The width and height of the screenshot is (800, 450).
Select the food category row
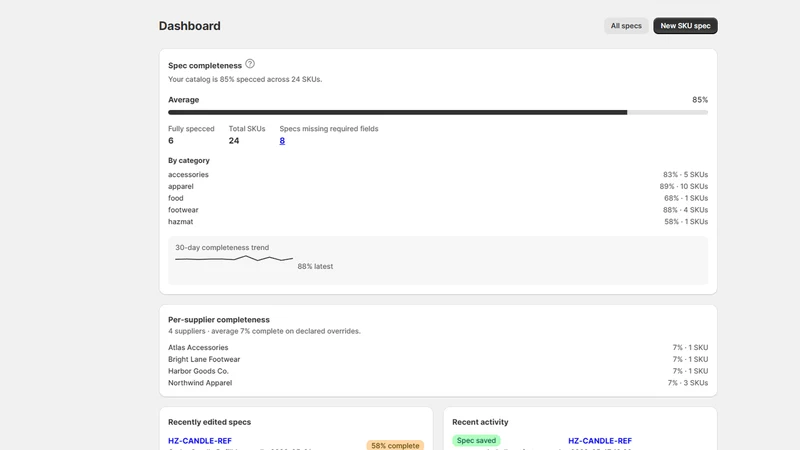click(x=438, y=198)
